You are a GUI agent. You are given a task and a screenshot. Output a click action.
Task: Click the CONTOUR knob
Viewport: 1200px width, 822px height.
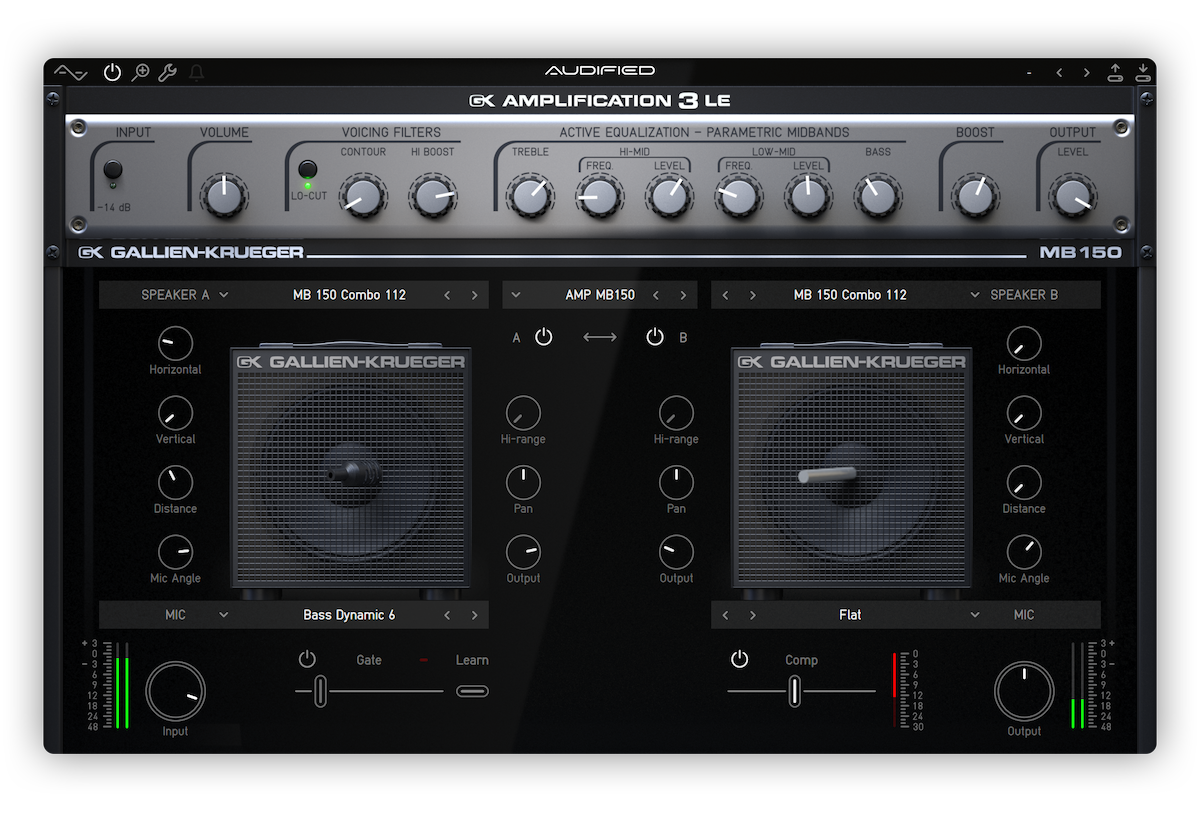(x=363, y=195)
